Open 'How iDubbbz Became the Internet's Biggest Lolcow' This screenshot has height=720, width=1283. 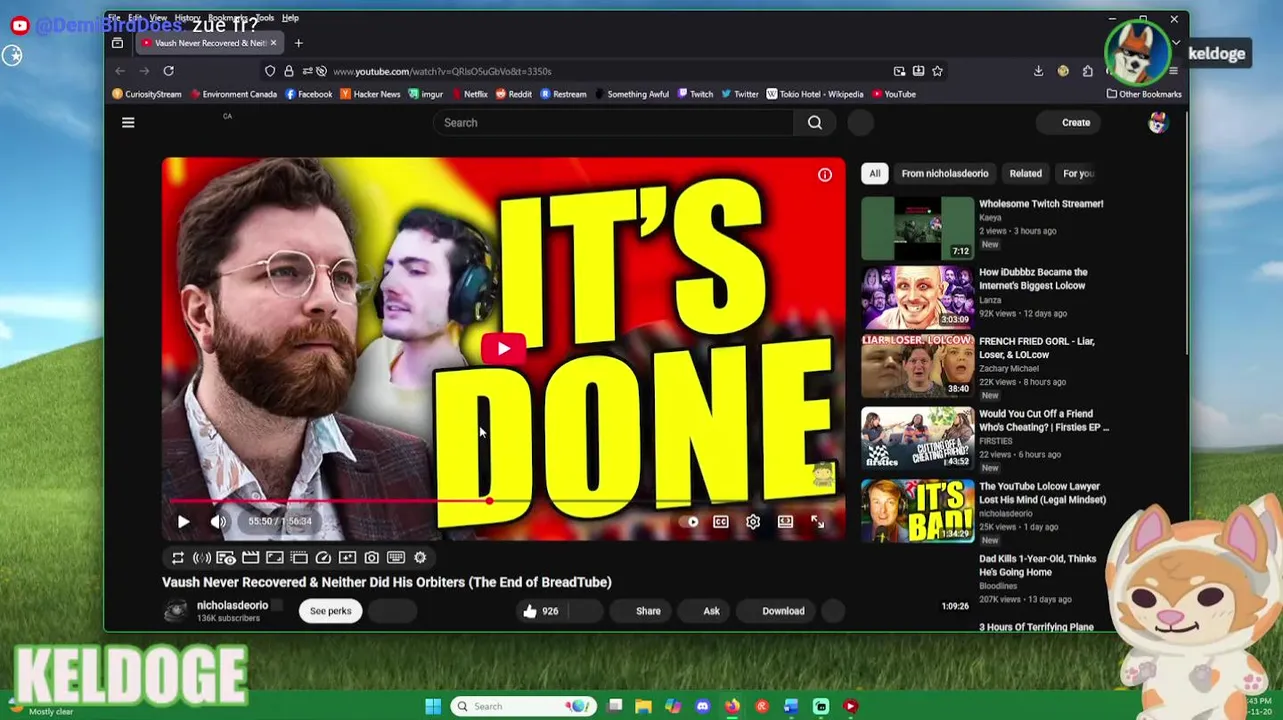[1033, 279]
